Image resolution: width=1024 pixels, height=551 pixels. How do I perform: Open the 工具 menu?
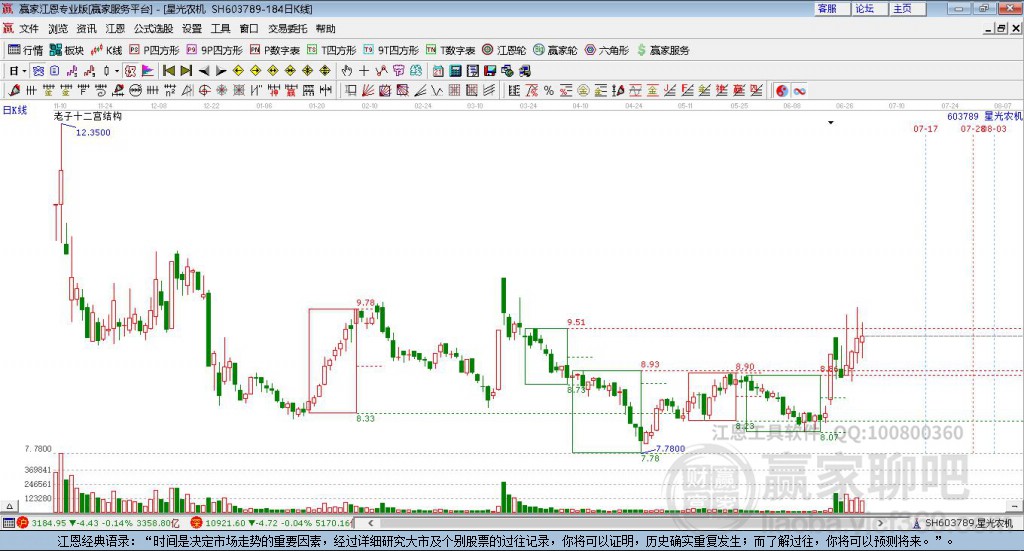pyautogui.click(x=220, y=29)
